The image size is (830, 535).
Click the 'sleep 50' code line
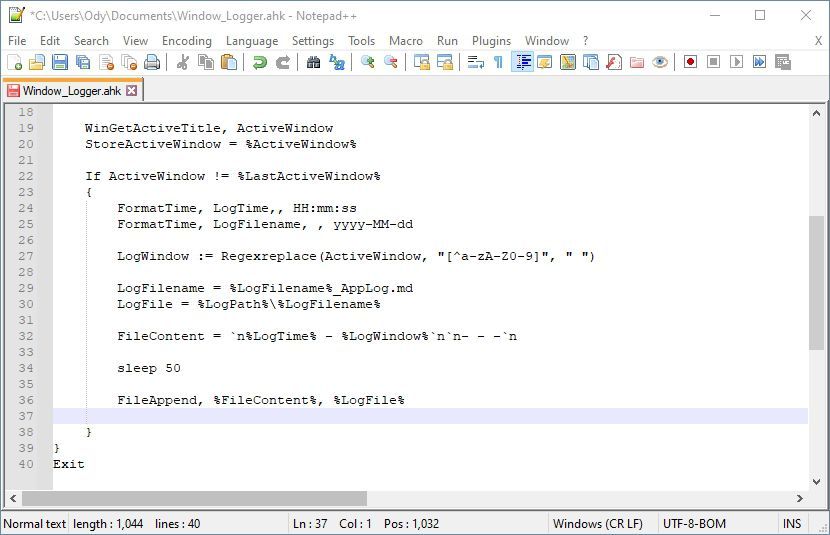149,368
